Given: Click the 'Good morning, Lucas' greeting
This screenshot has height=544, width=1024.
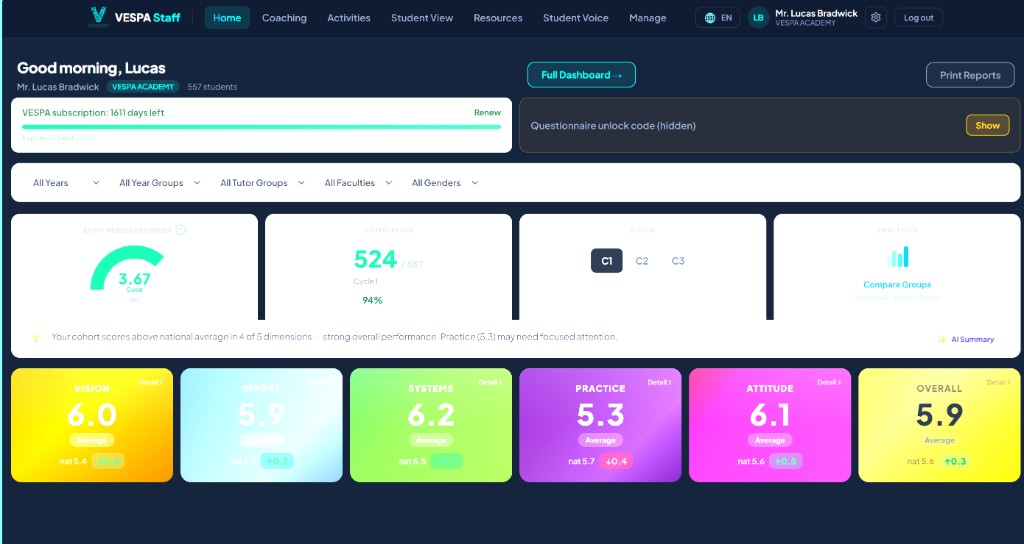Looking at the screenshot, I should pyautogui.click(x=91, y=68).
